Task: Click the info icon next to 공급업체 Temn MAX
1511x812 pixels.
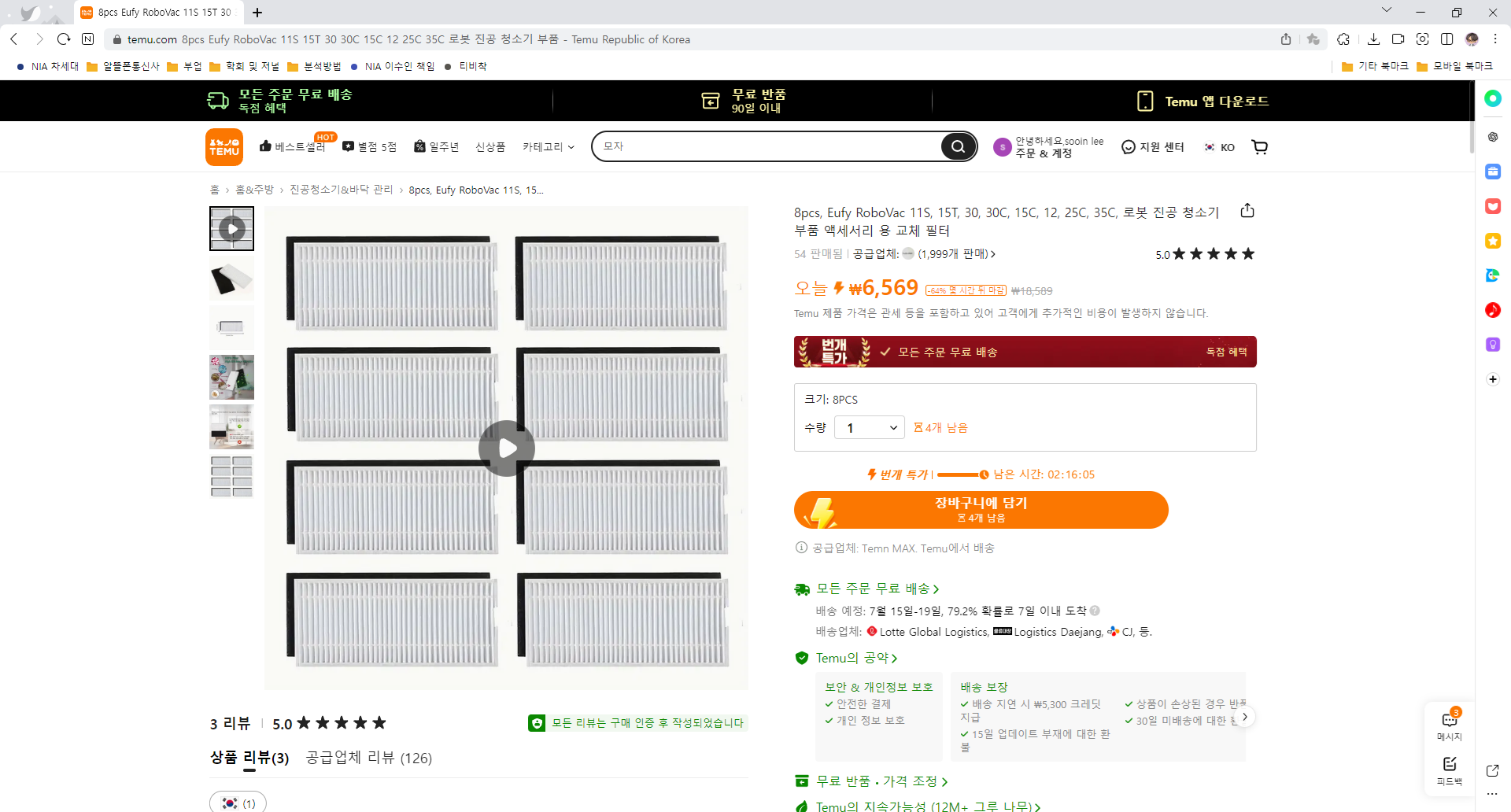Action: pyautogui.click(x=801, y=548)
